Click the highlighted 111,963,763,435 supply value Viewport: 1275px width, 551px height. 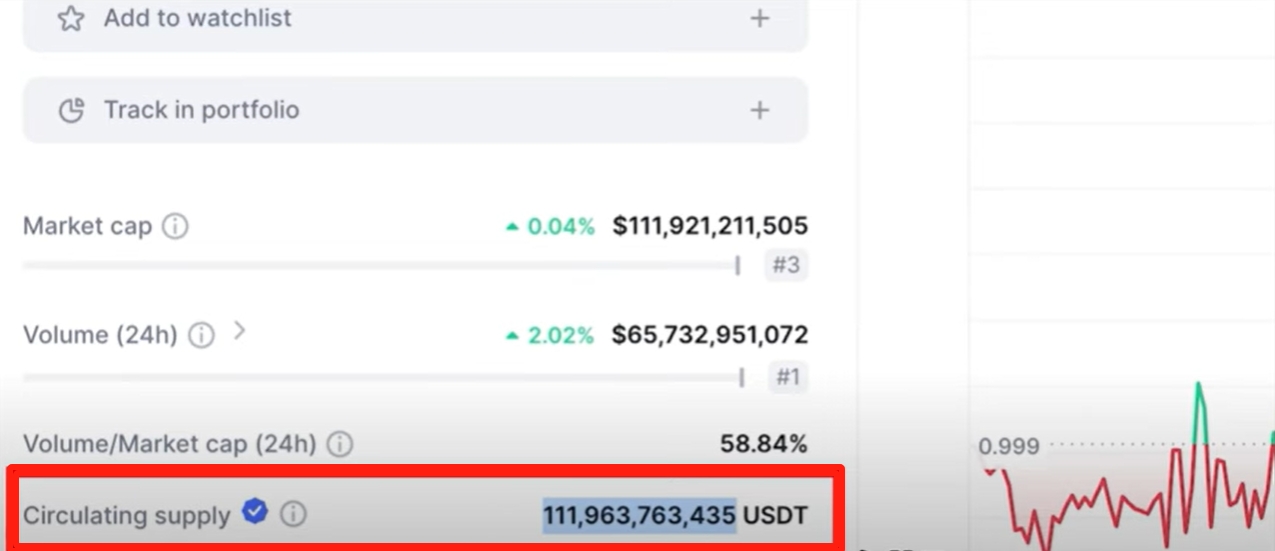pos(640,516)
